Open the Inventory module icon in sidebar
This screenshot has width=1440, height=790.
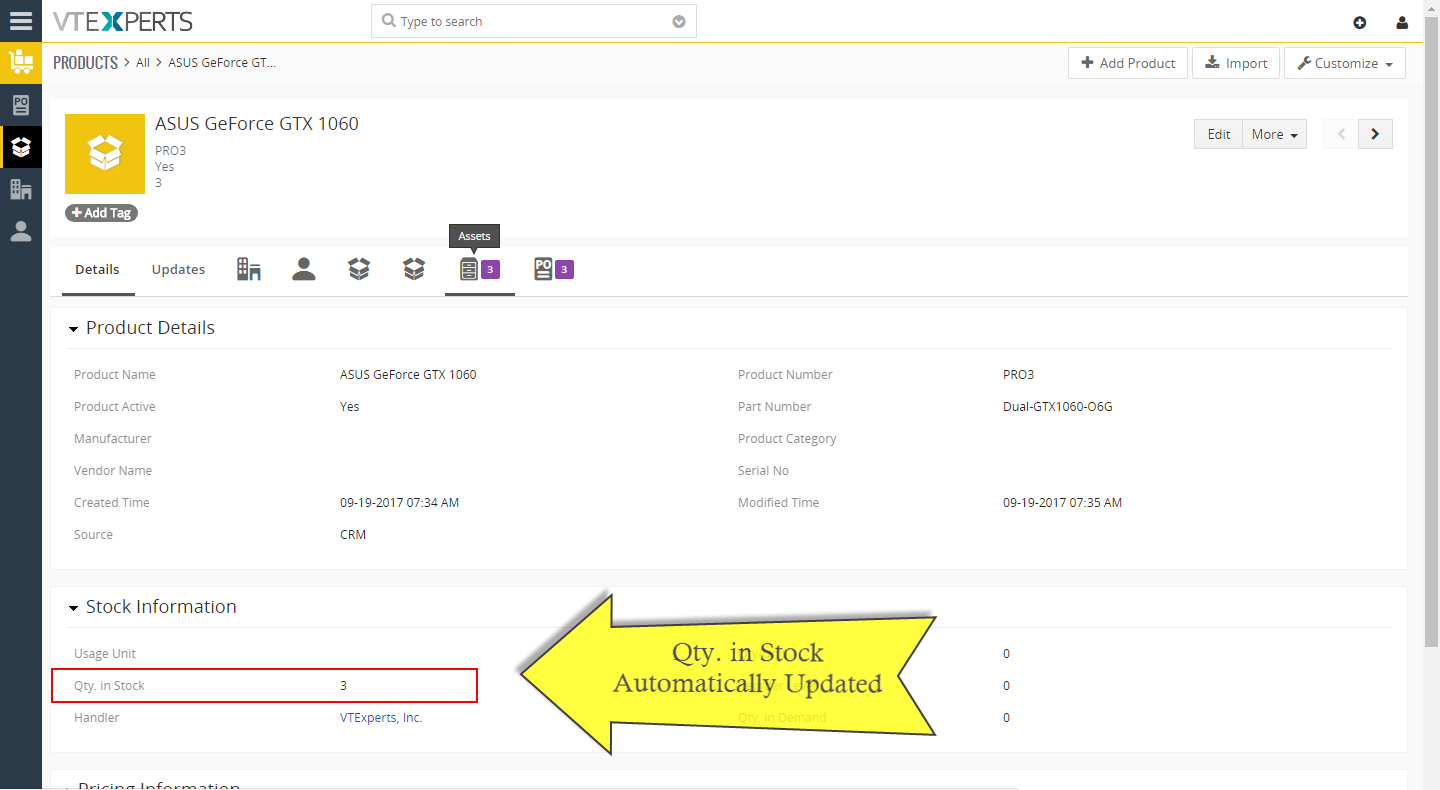21,63
